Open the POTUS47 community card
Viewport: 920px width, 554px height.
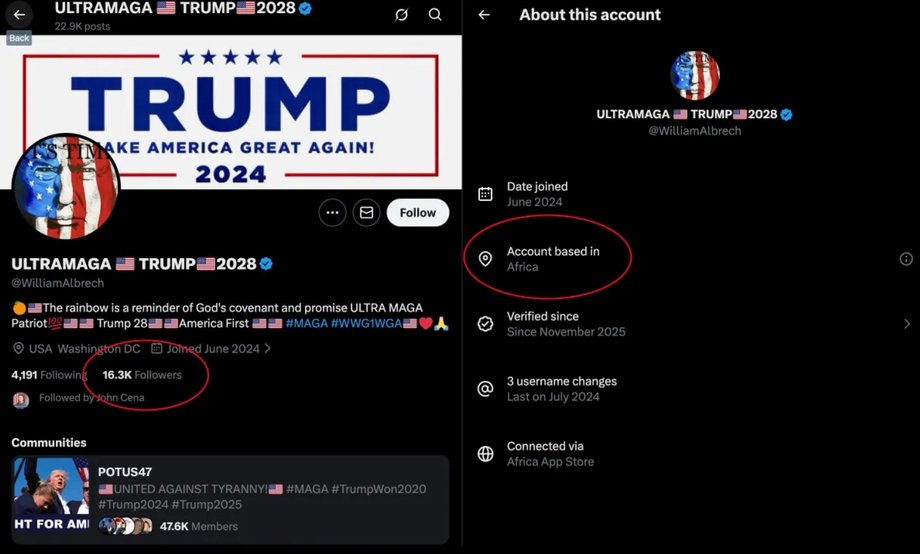[230, 499]
